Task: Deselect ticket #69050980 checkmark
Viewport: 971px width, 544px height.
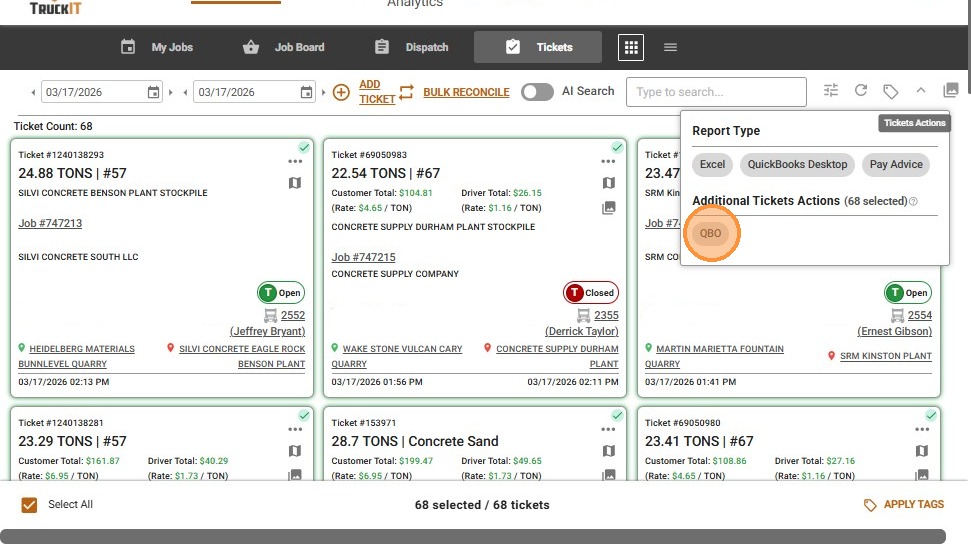Action: (931, 415)
